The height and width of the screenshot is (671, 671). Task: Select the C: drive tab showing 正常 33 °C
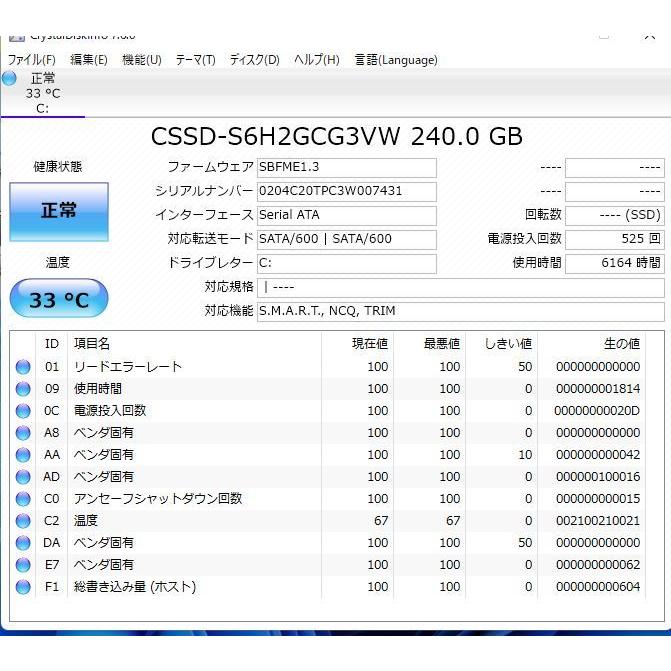pyautogui.click(x=43, y=93)
